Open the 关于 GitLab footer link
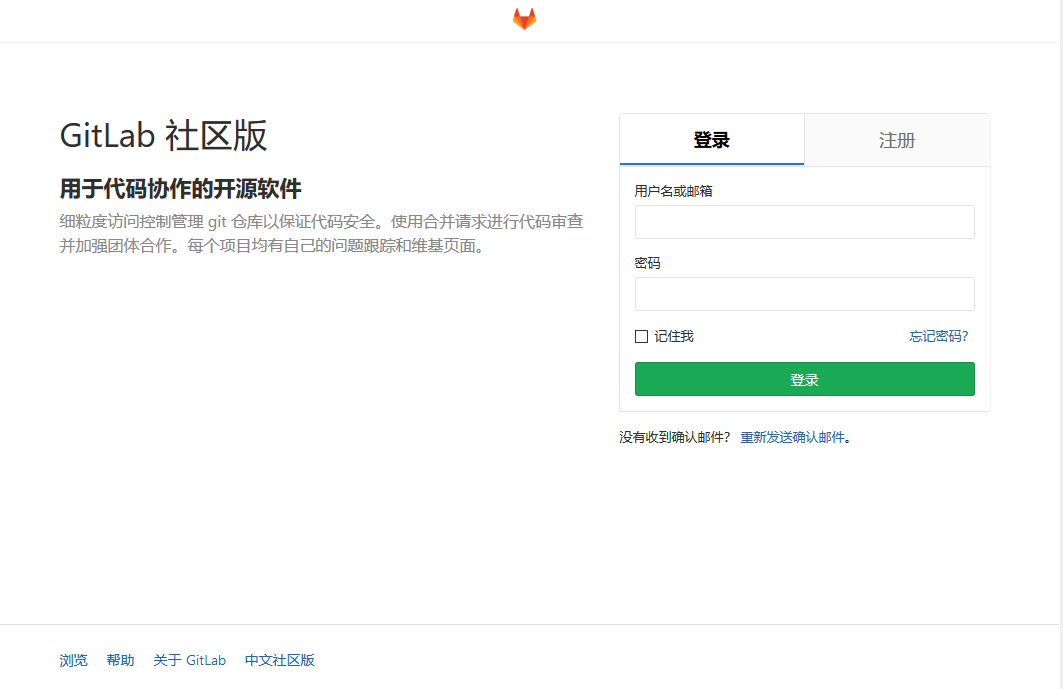Screen dimensions: 1063x689 [x=189, y=660]
